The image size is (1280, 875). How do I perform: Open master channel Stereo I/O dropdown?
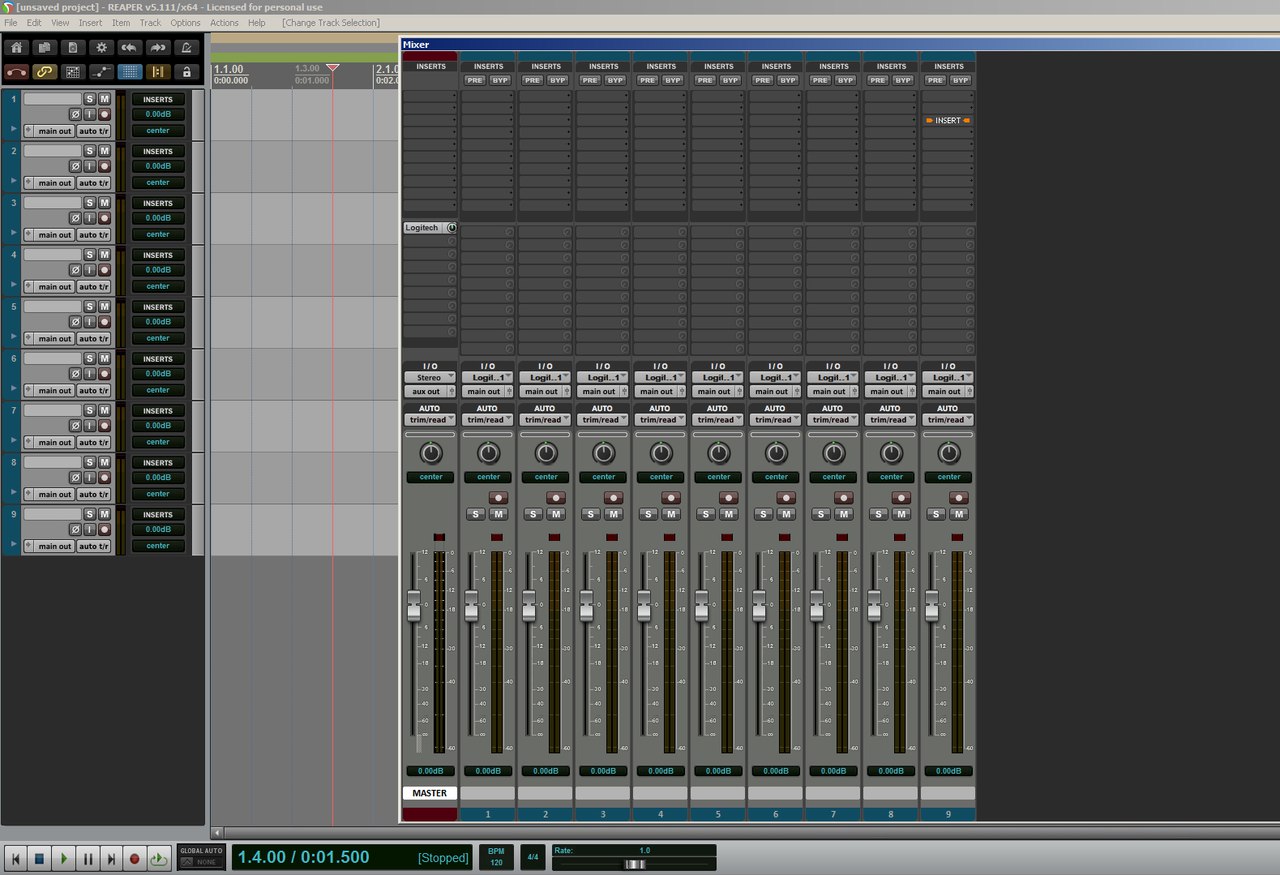click(430, 378)
